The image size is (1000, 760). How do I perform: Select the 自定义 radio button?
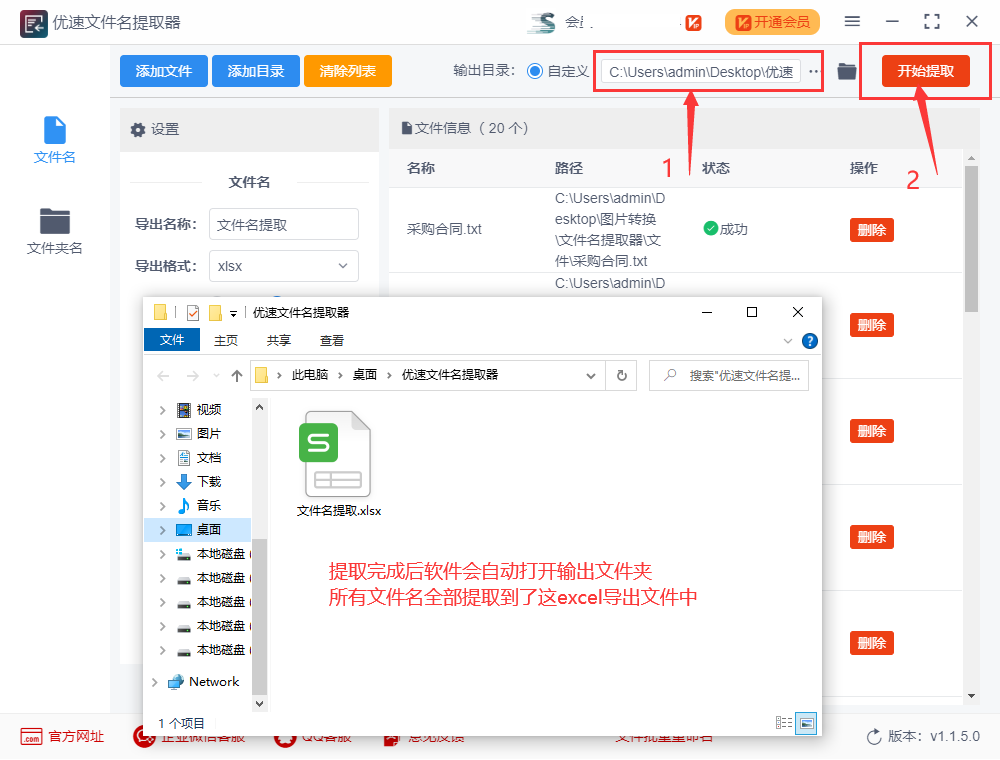[x=534, y=71]
